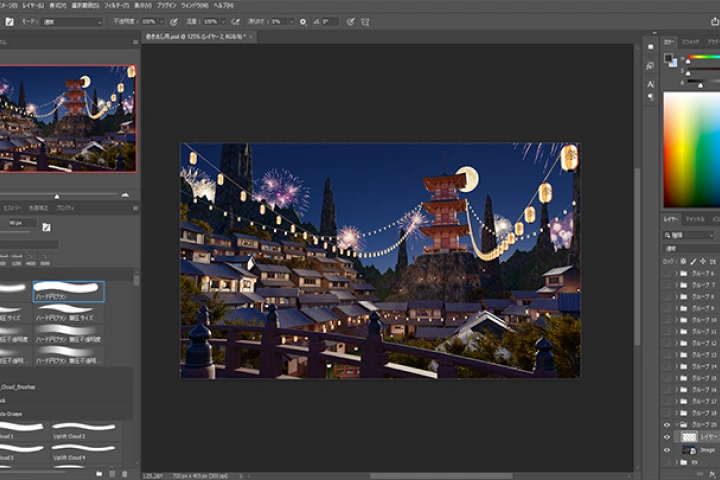Delete brush trash icon
720x480 pixels.
tap(124, 474)
